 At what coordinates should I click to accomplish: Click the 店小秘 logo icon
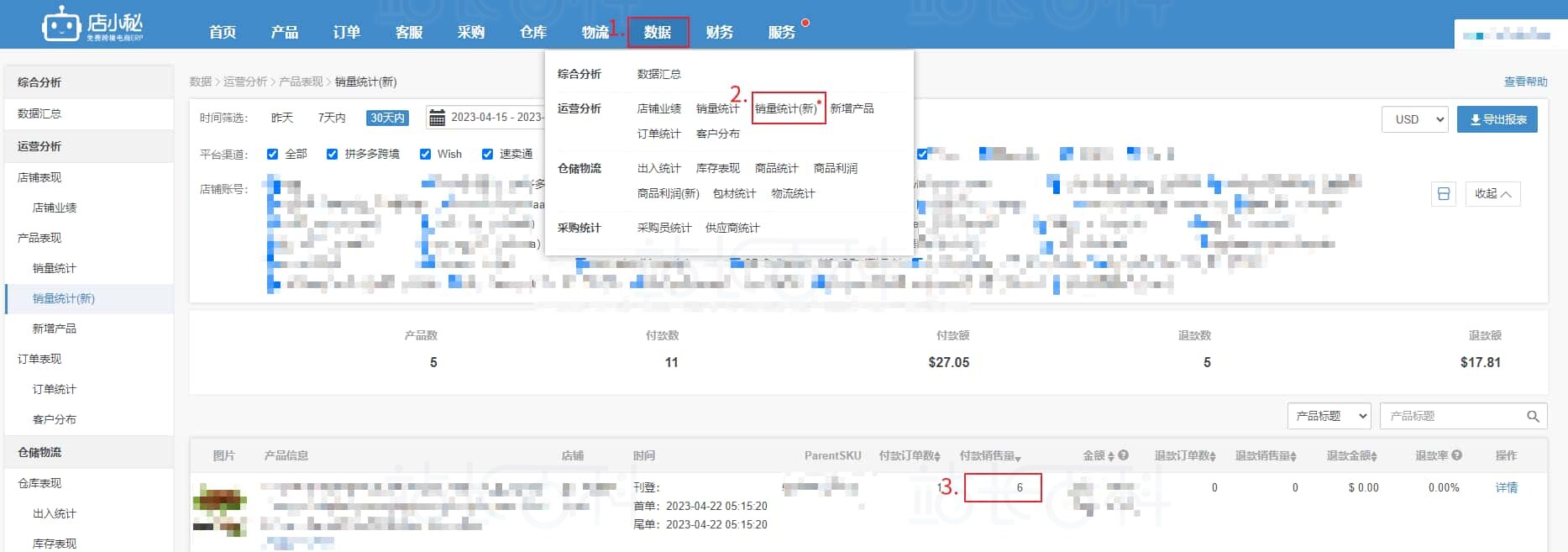(x=61, y=25)
